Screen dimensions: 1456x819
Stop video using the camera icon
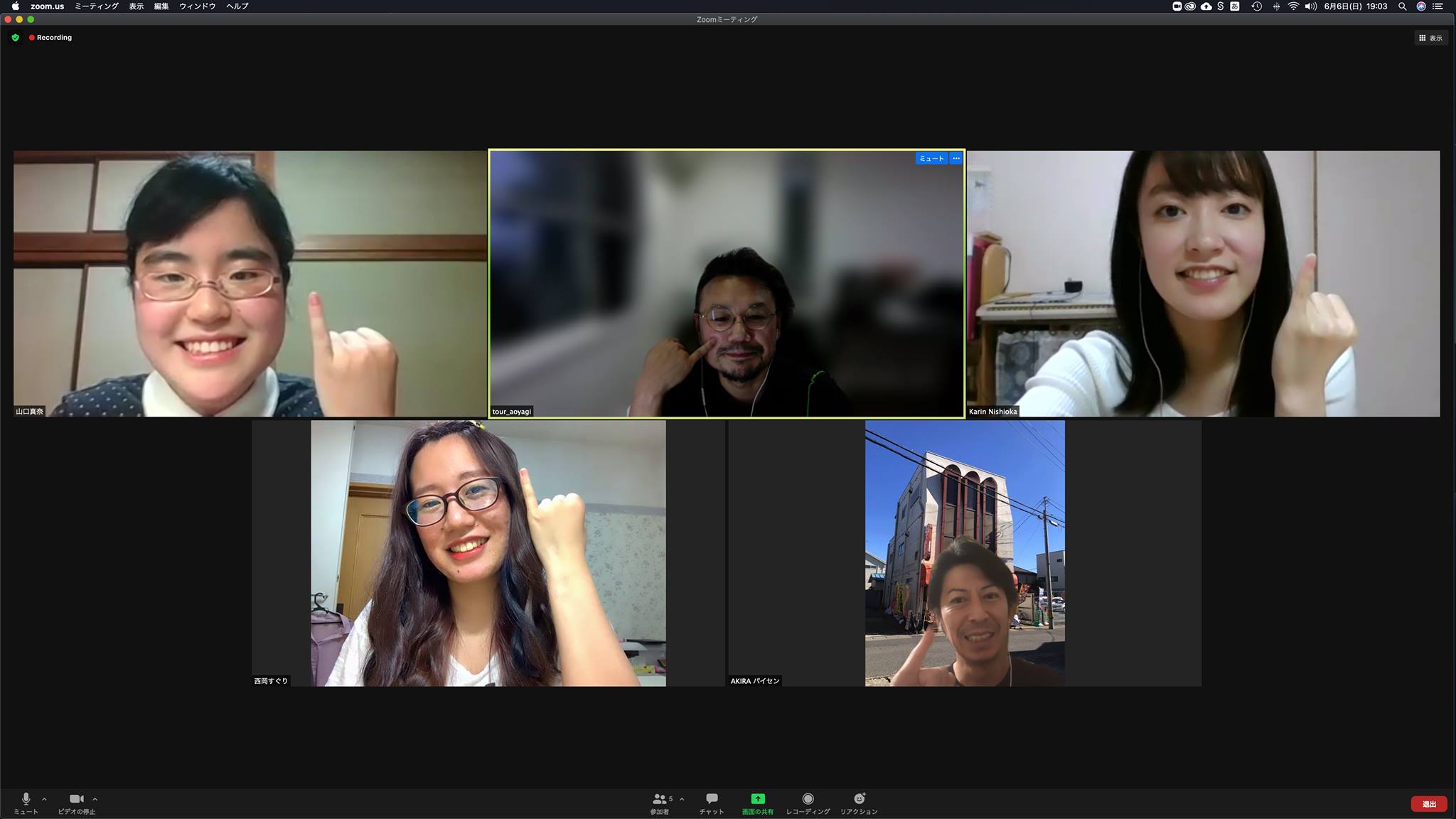click(76, 800)
